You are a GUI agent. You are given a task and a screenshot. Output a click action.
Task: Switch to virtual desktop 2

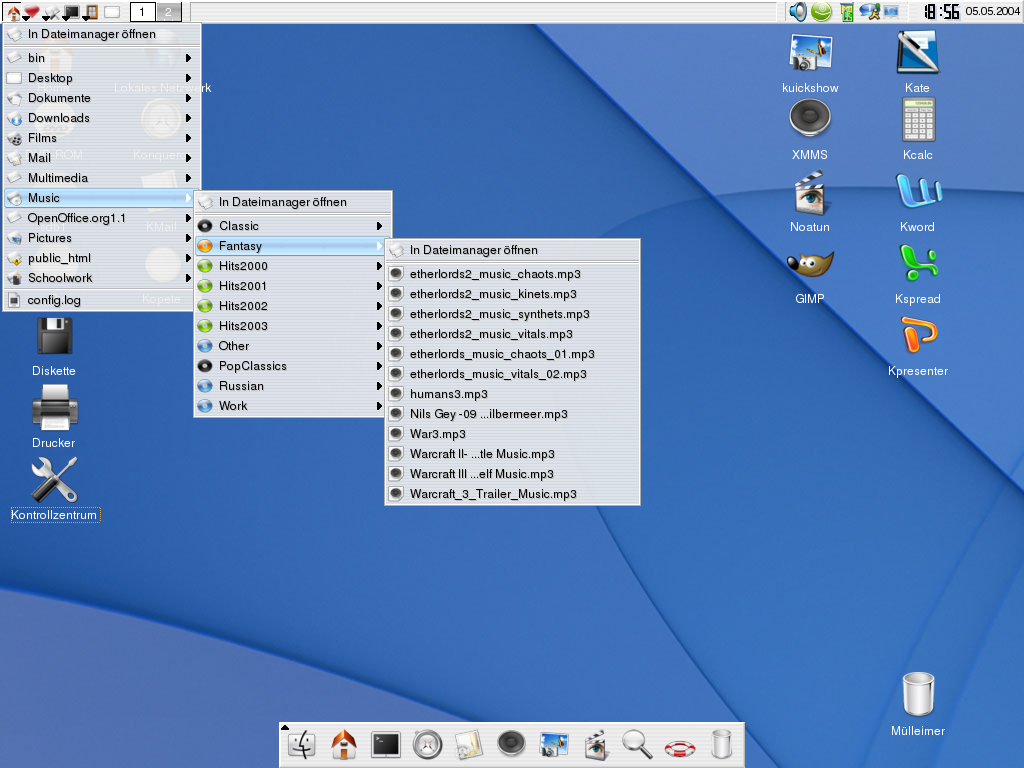pos(168,11)
